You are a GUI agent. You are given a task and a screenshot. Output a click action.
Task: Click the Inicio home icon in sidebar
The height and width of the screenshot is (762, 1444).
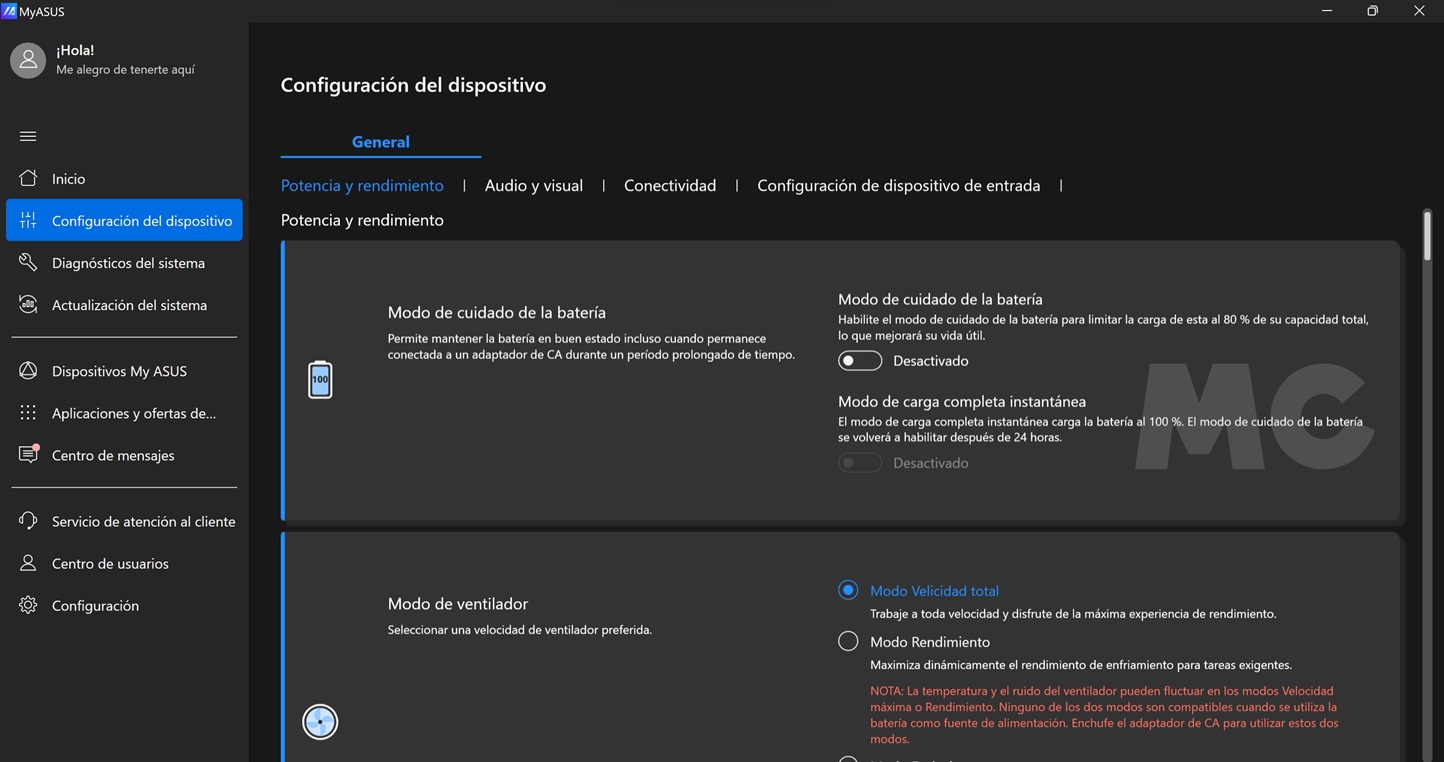coord(28,179)
